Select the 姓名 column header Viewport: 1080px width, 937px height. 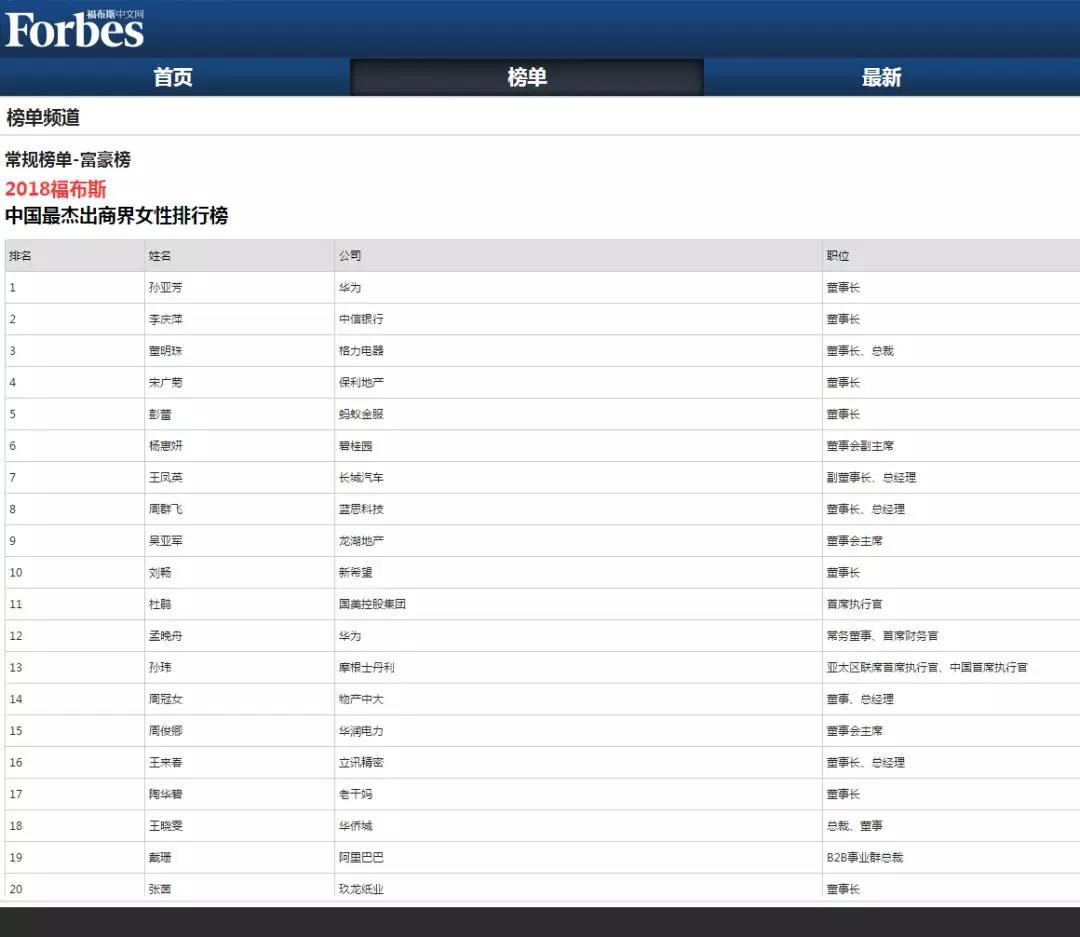[160, 256]
